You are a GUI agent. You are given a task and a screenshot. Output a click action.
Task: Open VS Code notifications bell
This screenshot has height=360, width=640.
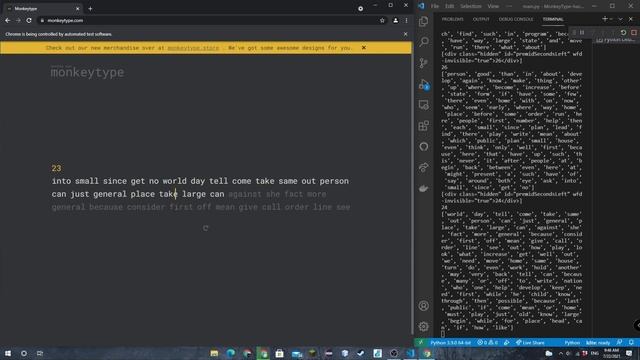(x=631, y=343)
